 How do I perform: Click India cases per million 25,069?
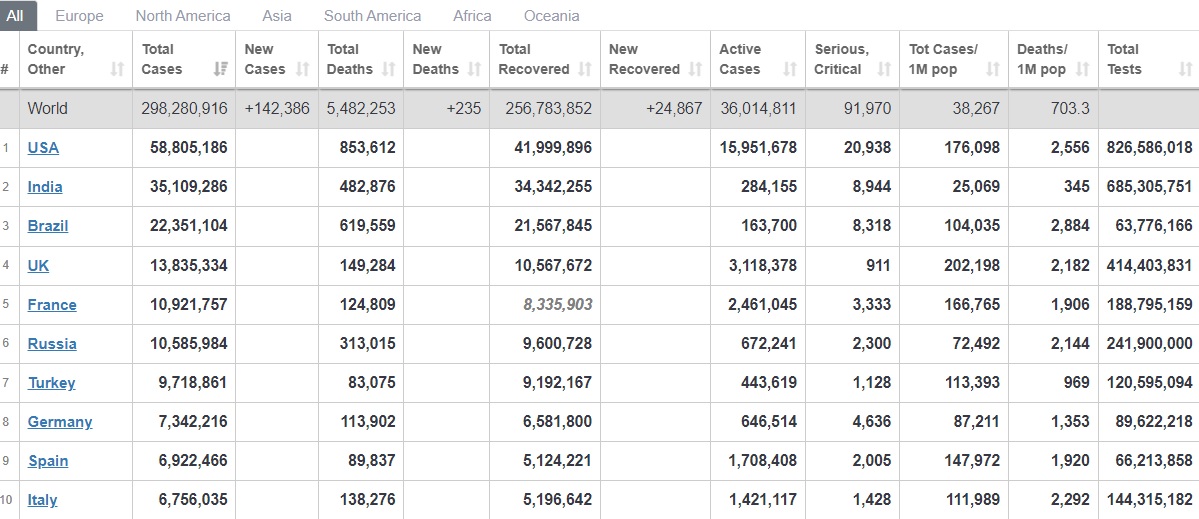976,187
